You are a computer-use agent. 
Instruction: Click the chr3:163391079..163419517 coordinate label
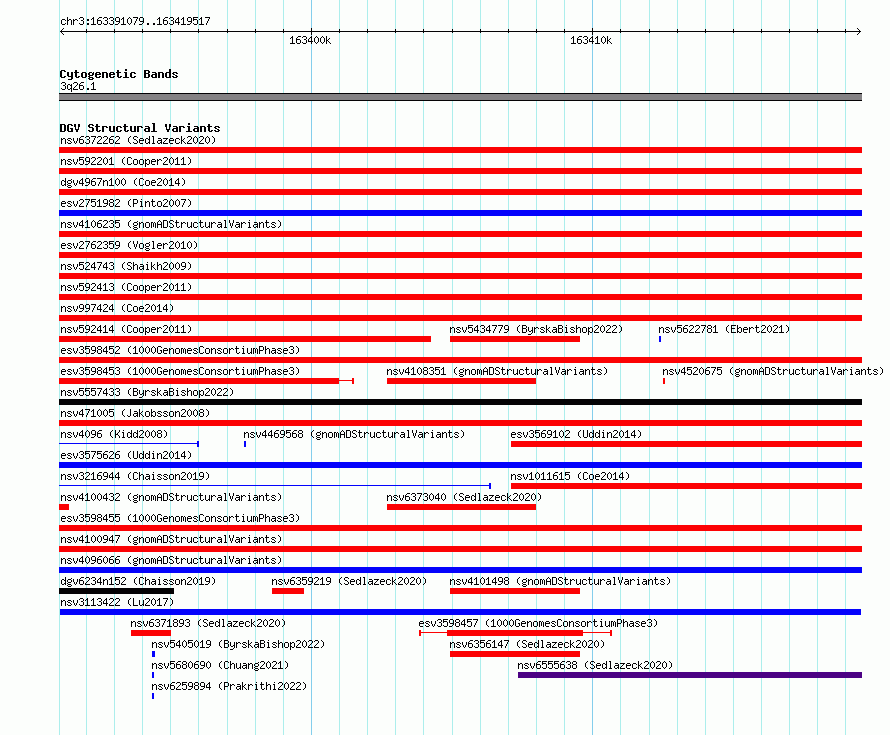[x=135, y=22]
